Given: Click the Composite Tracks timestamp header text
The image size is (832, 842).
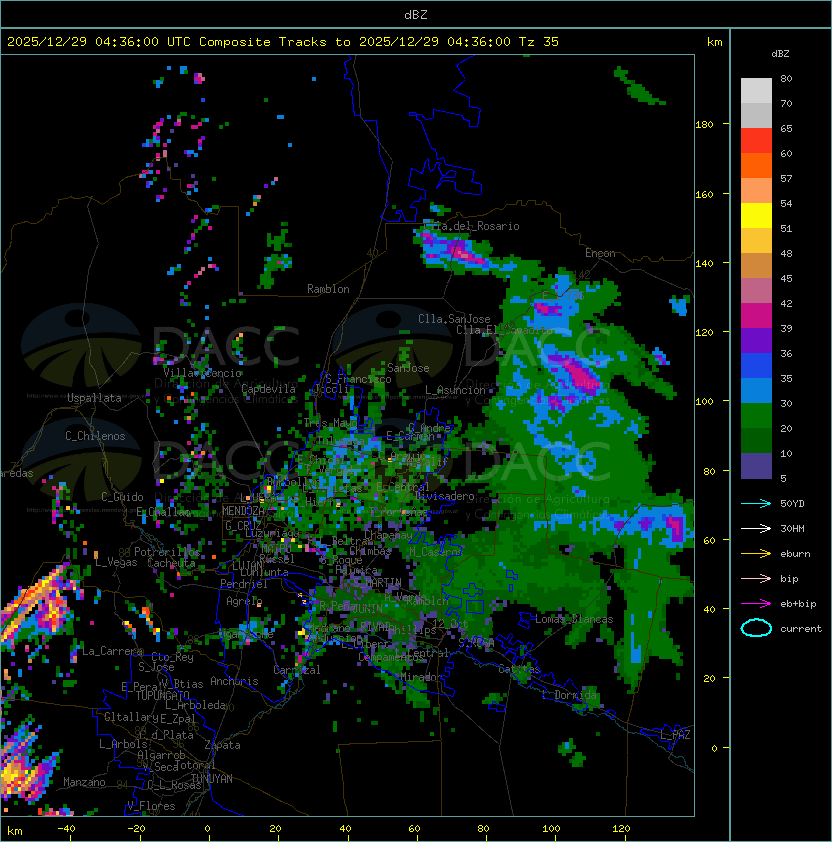Looking at the screenshot, I should [283, 41].
